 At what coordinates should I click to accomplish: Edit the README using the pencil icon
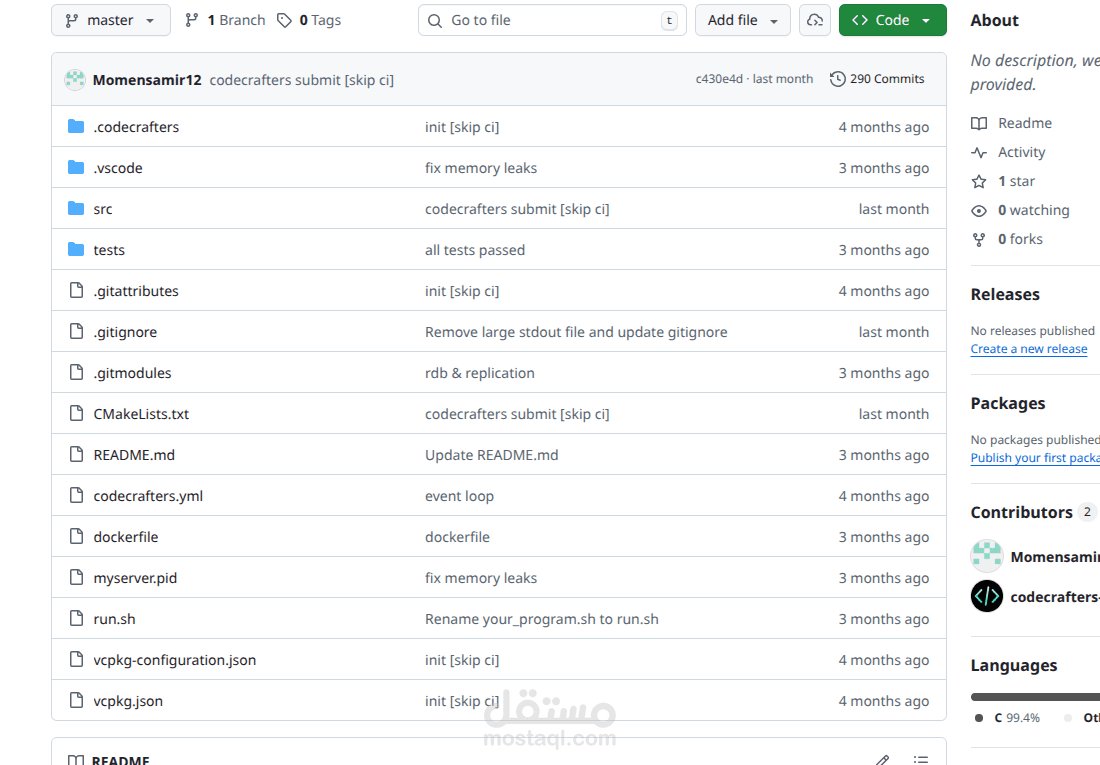882,759
